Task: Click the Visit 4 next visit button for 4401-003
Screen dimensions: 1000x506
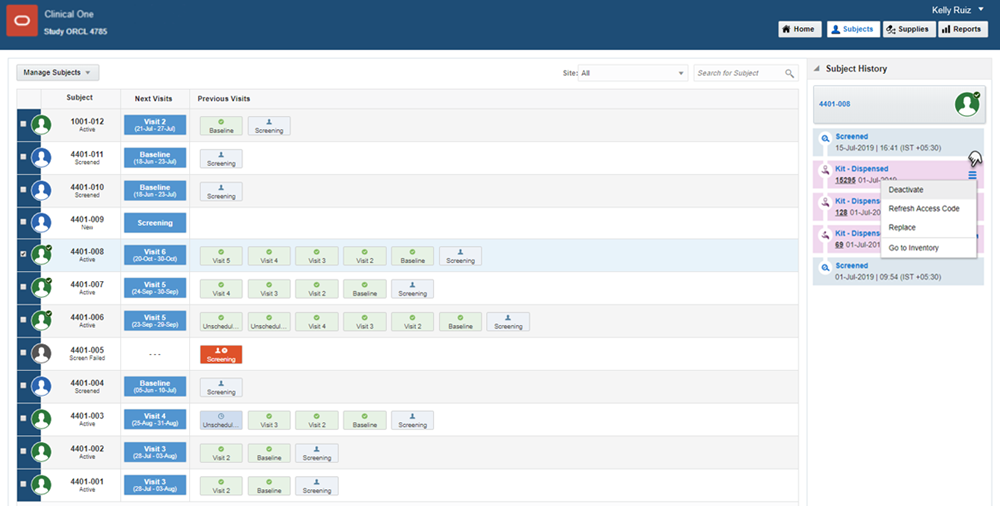Action: pos(155,419)
